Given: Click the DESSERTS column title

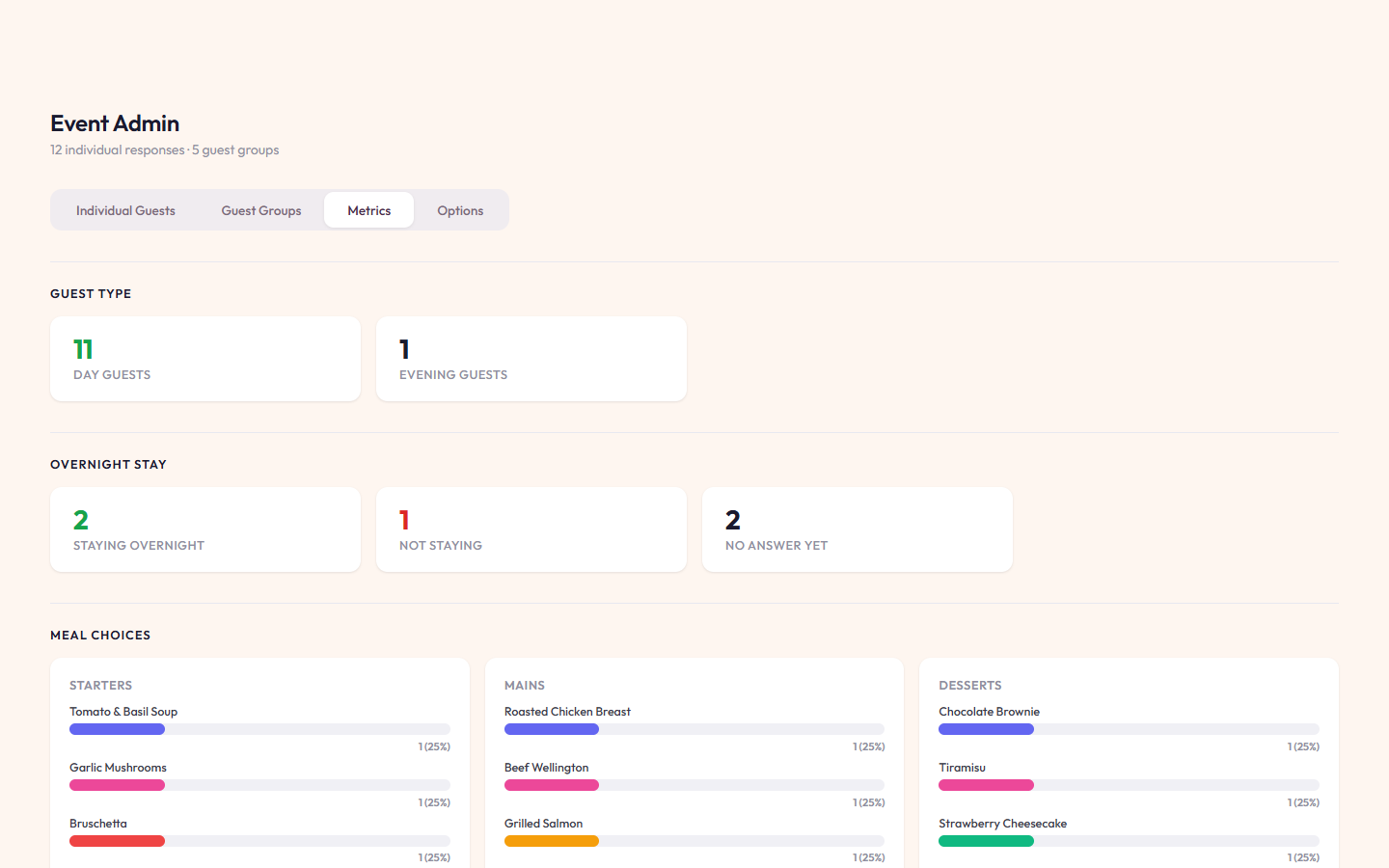Looking at the screenshot, I should [970, 685].
